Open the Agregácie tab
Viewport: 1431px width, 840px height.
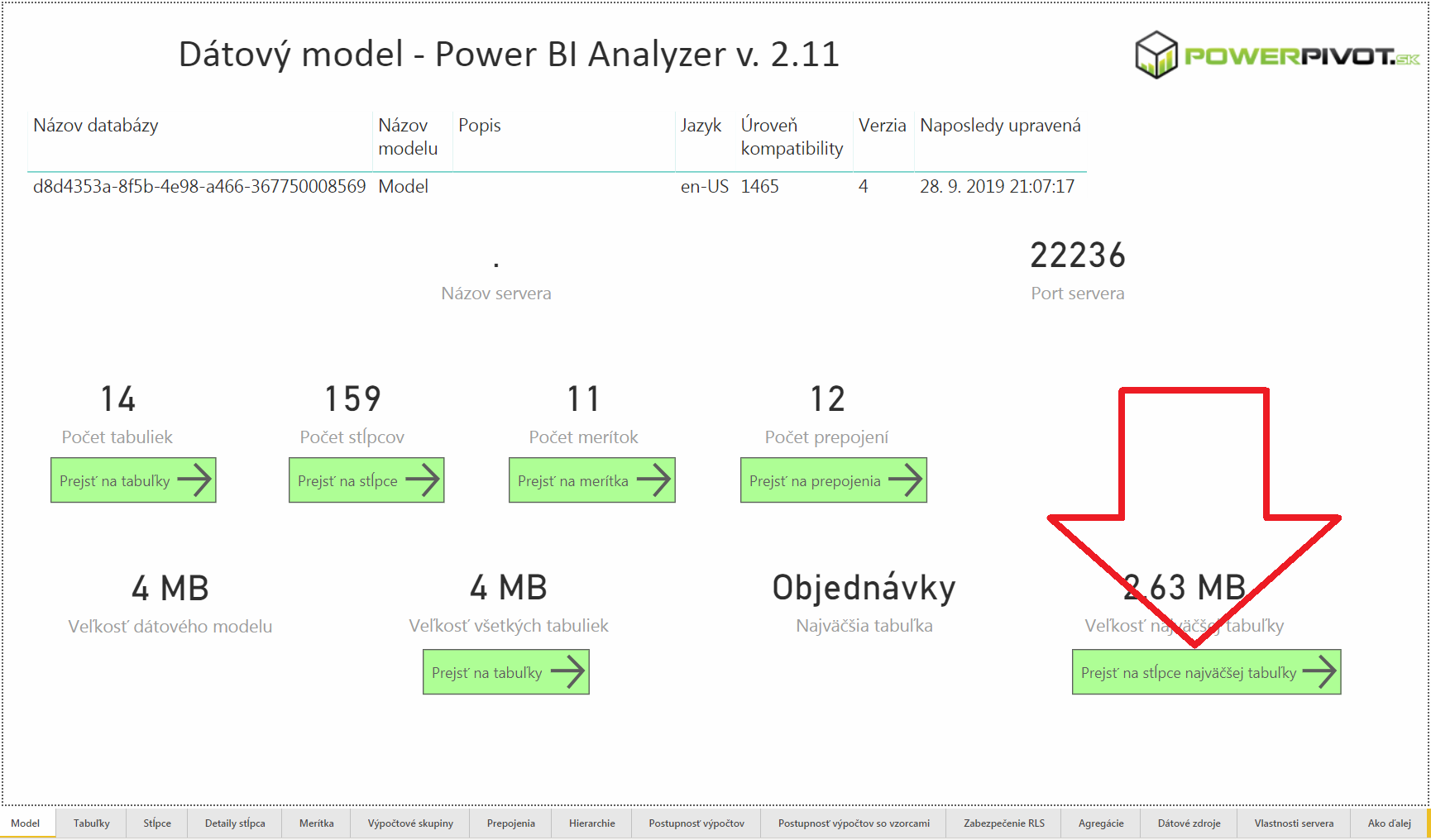point(1101,823)
